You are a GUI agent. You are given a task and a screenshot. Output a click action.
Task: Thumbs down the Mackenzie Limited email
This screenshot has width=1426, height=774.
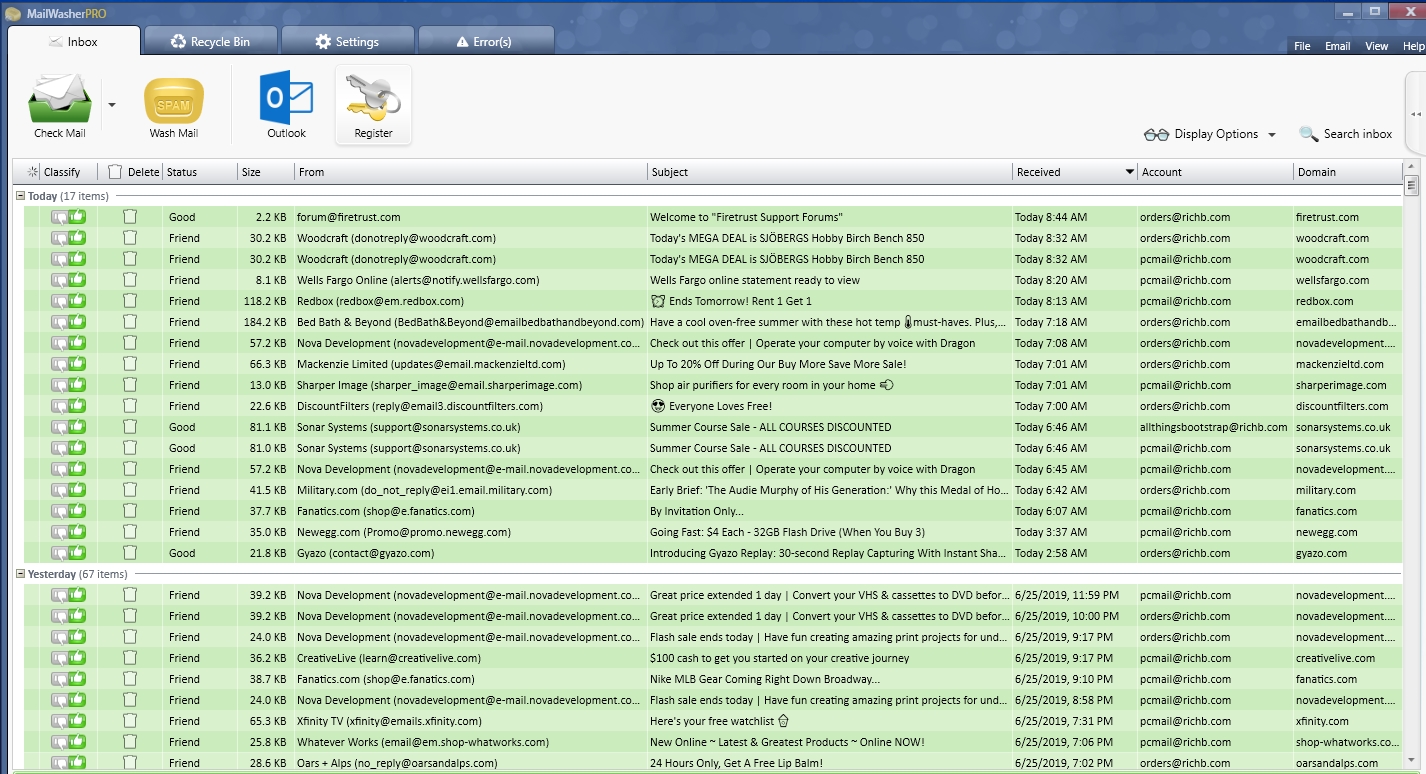pyautogui.click(x=60, y=364)
